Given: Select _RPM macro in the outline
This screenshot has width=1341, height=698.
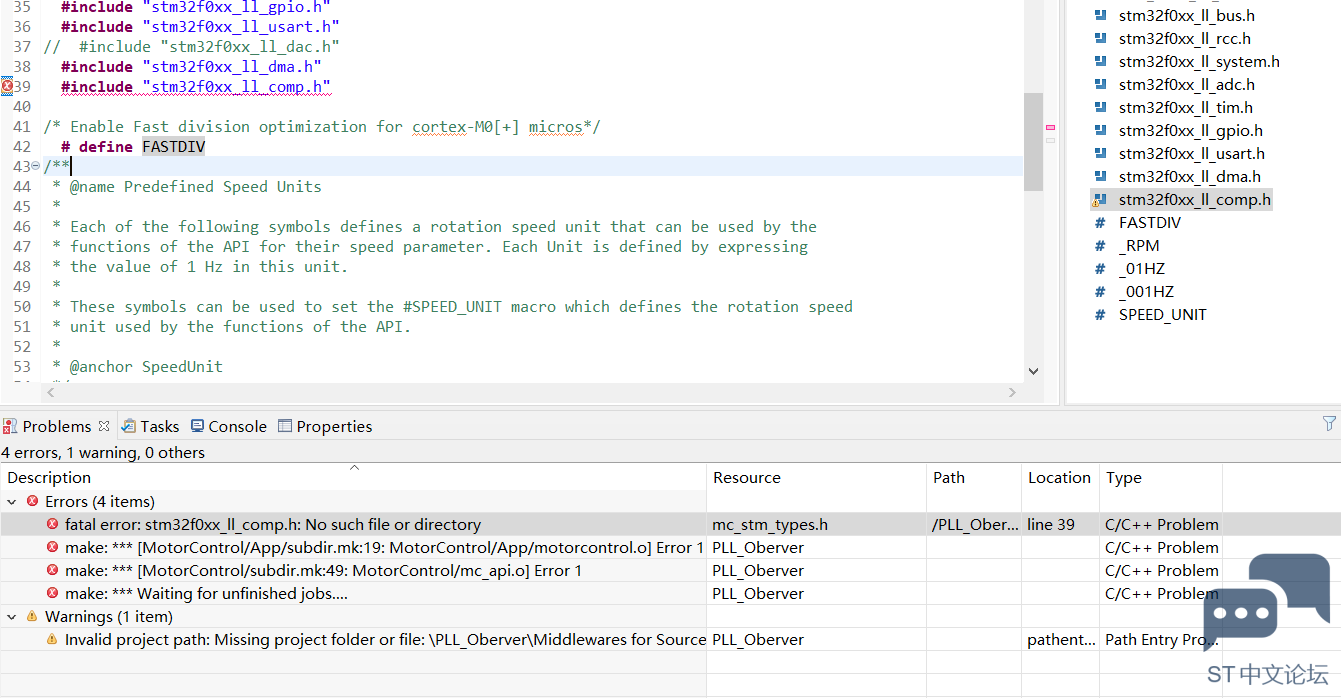Looking at the screenshot, I should (x=1139, y=246).
